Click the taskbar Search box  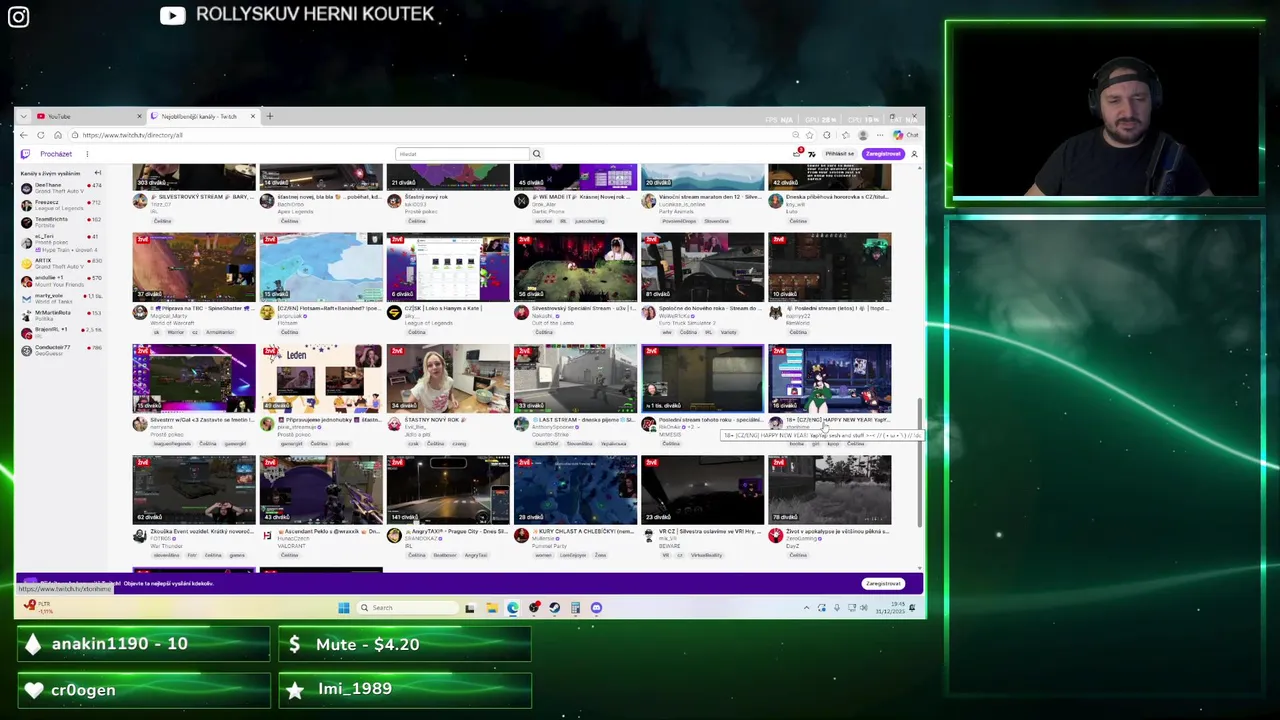[407, 607]
